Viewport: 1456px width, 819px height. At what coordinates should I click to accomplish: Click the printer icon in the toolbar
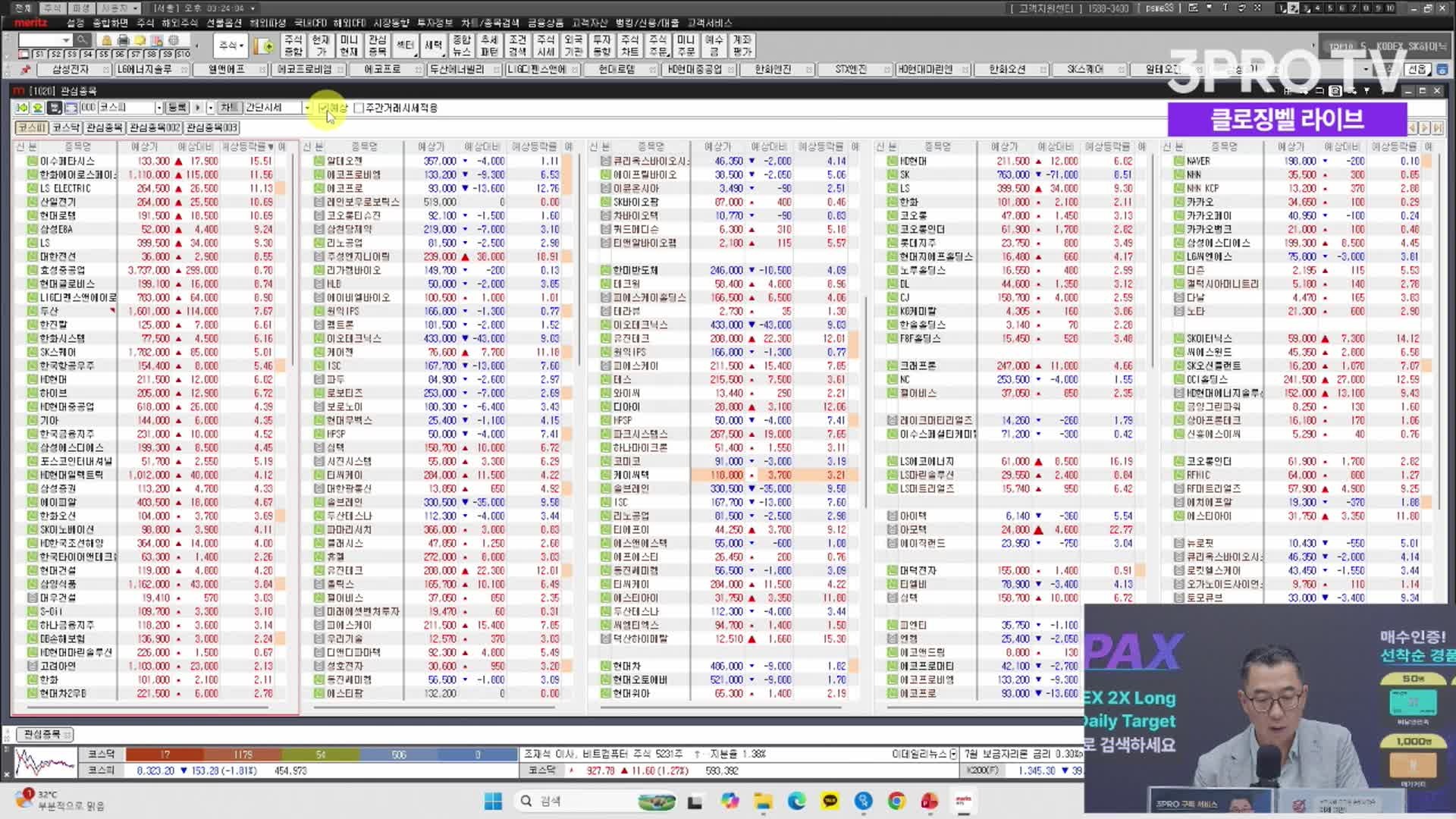123,39
